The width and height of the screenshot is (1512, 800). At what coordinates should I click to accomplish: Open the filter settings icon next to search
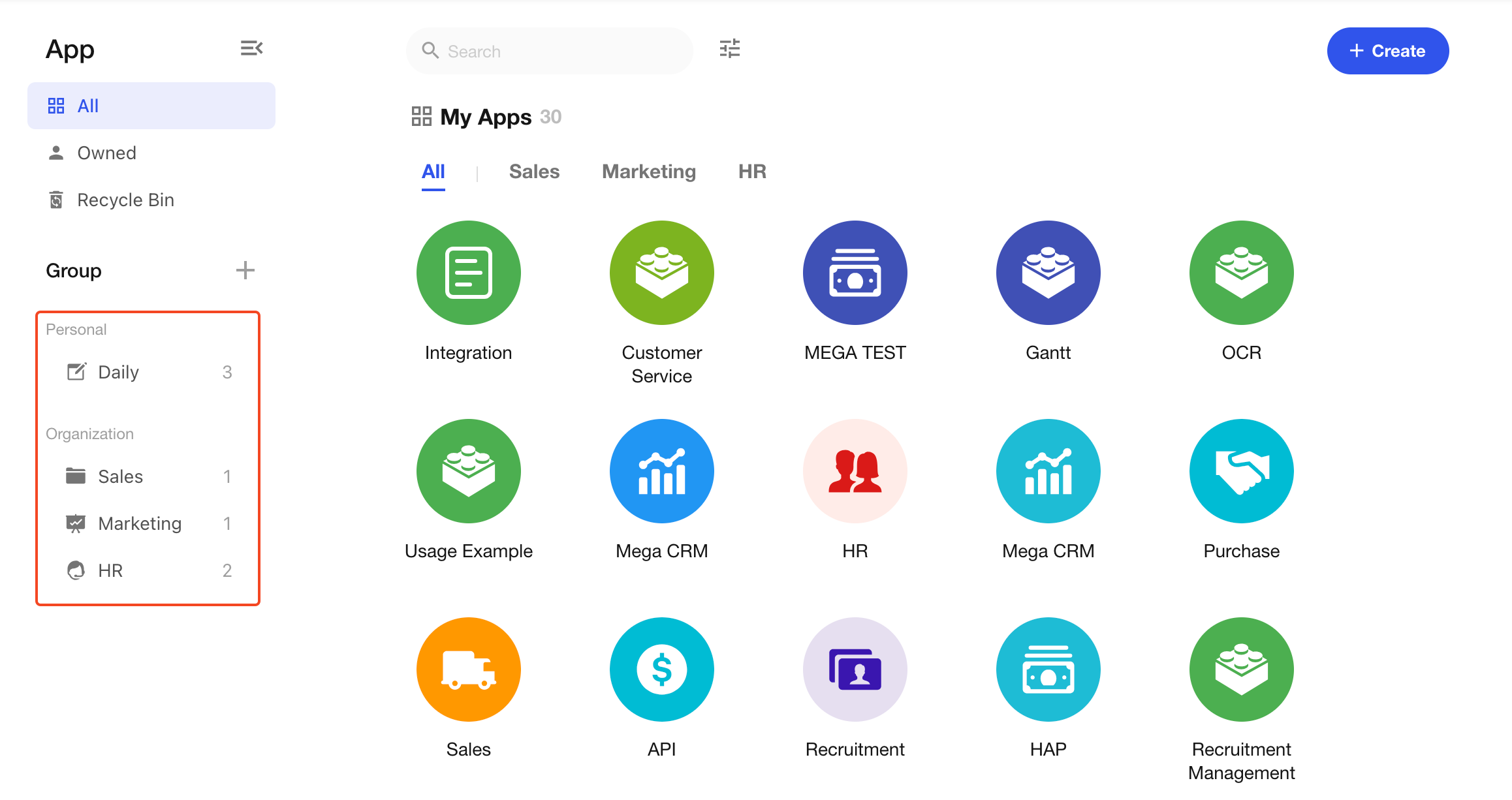729,49
